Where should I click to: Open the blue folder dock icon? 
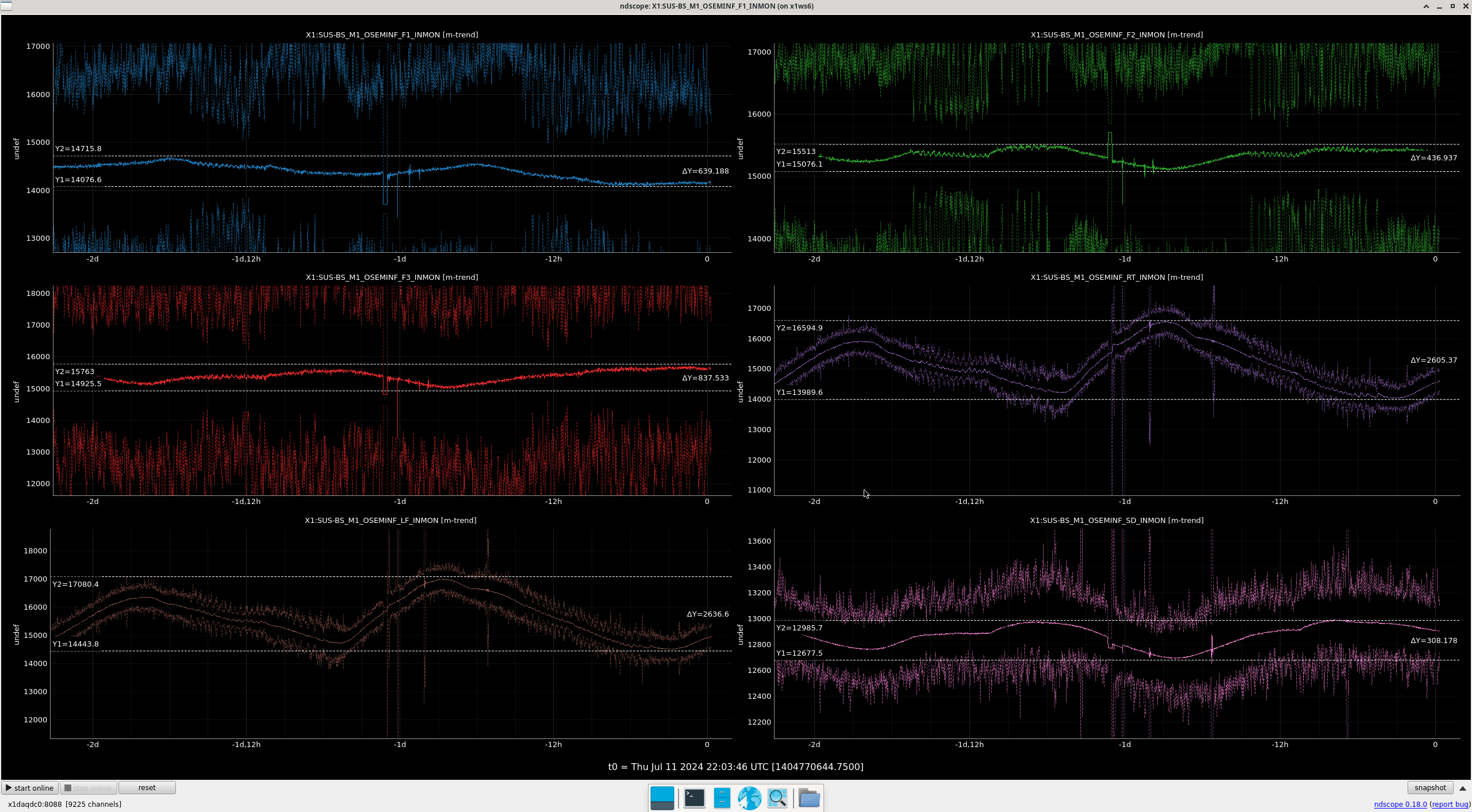[x=809, y=798]
